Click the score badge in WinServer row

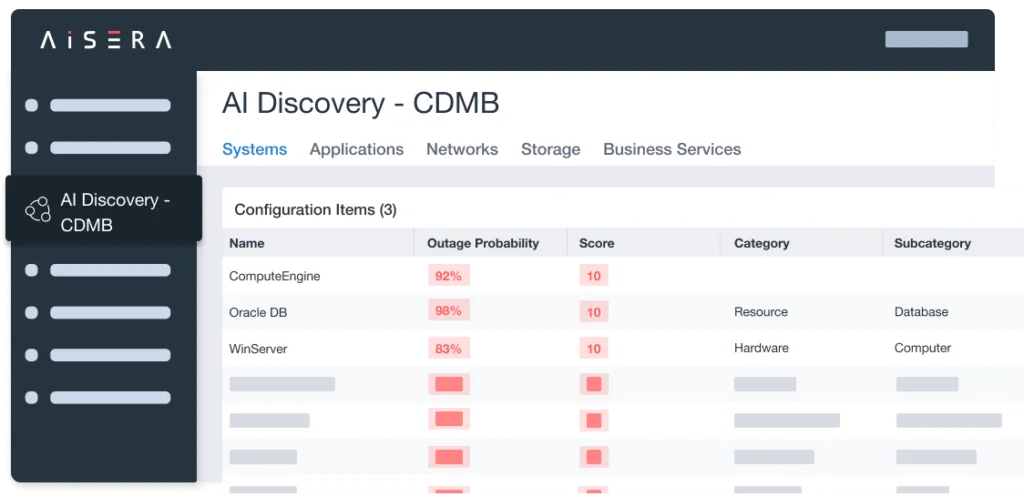(x=593, y=348)
